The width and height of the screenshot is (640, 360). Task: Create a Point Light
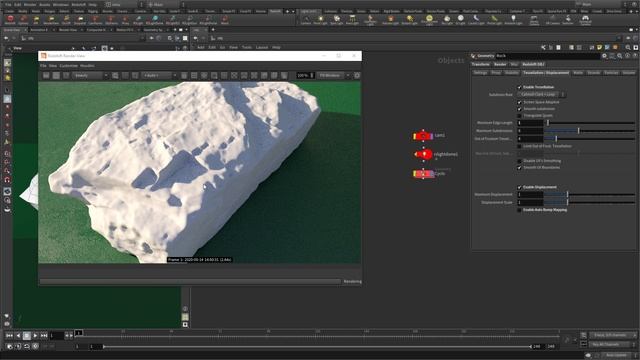click(x=320, y=20)
